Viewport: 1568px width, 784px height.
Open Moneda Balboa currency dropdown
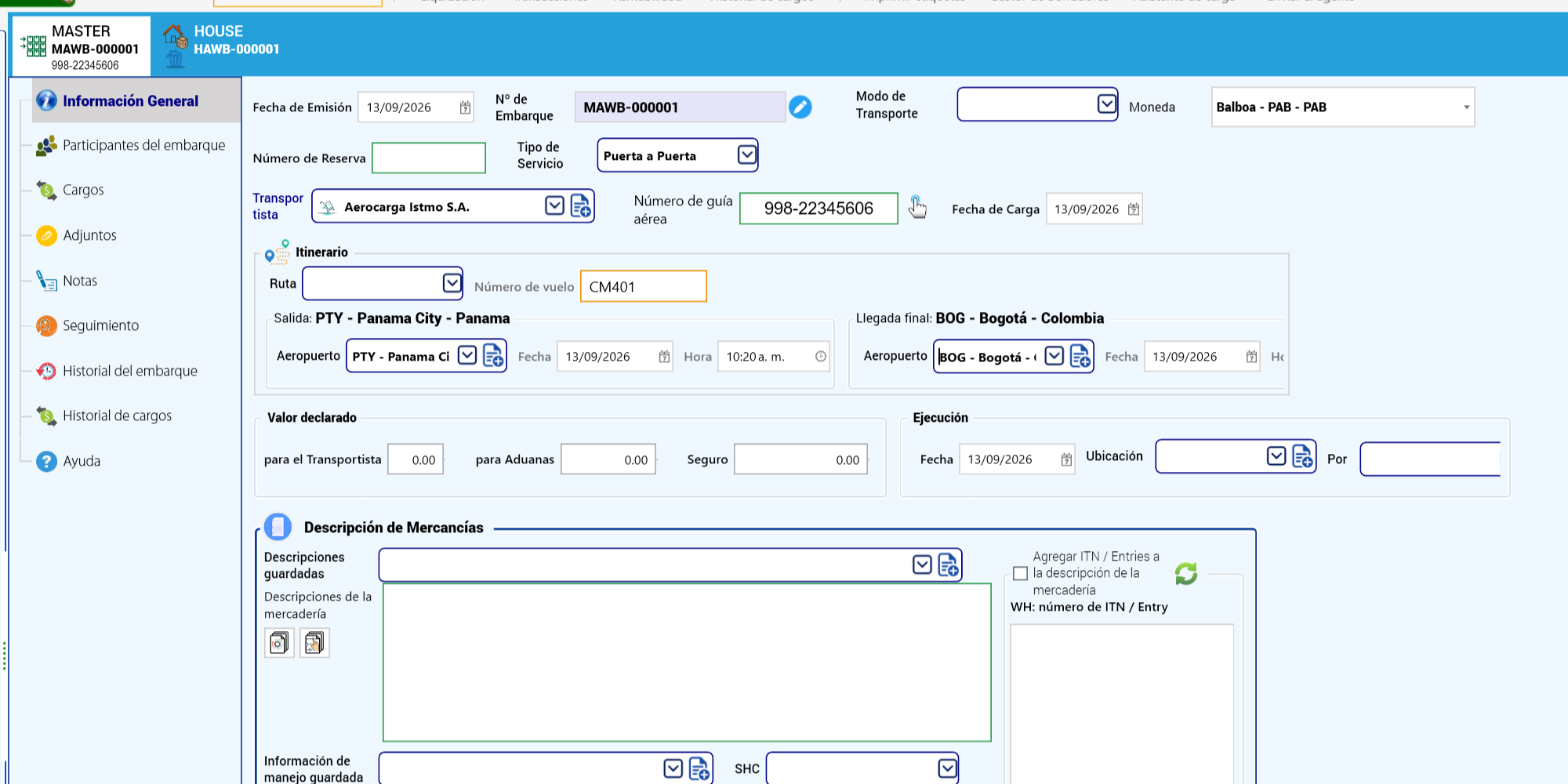click(1466, 107)
